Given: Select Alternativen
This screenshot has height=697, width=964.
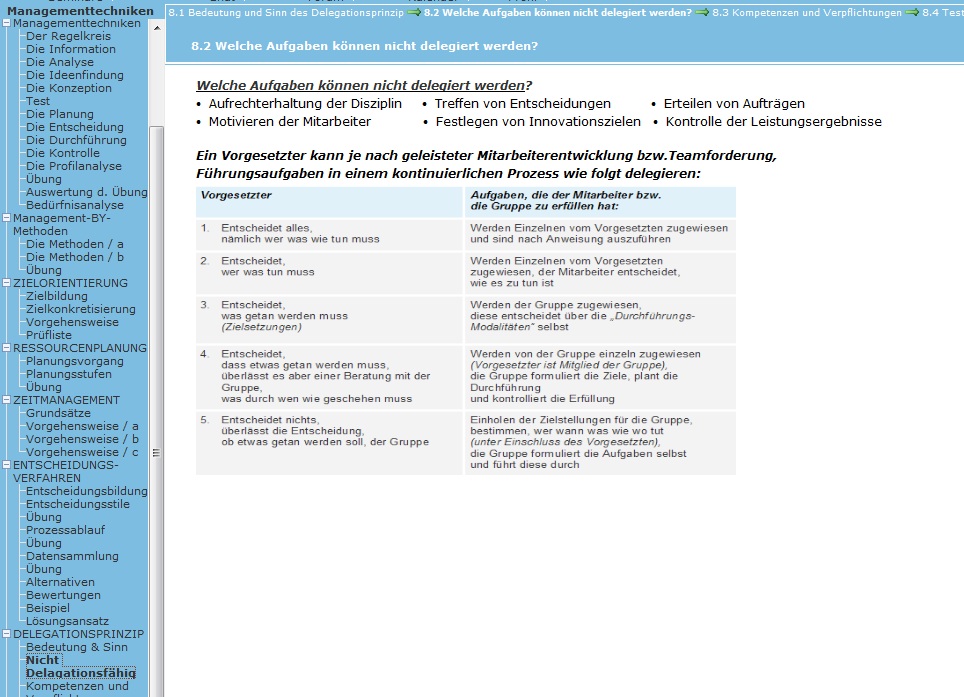Looking at the screenshot, I should [60, 582].
